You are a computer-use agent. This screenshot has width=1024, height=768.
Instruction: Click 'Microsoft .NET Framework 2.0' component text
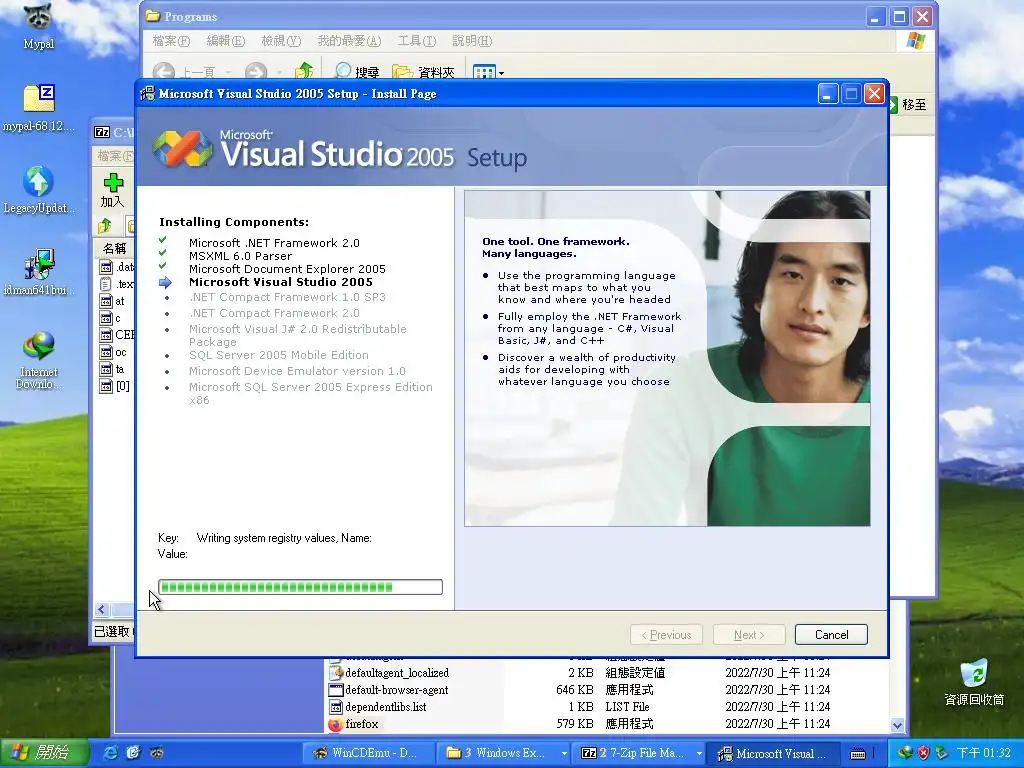pos(274,243)
